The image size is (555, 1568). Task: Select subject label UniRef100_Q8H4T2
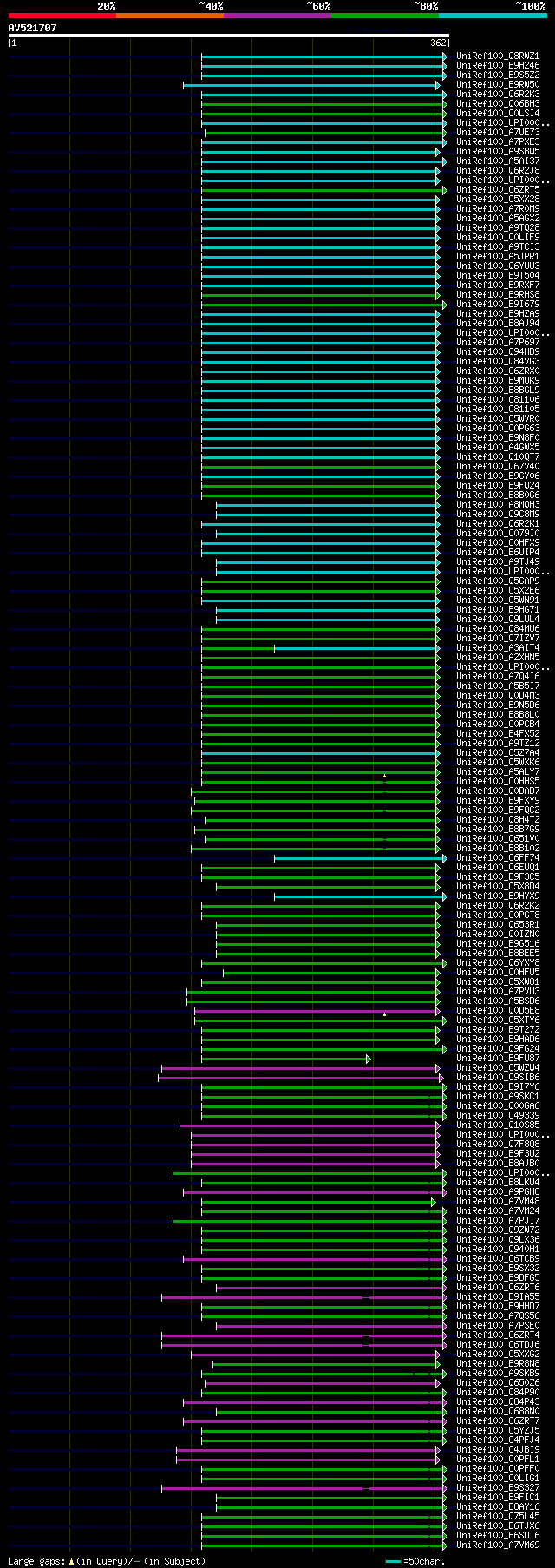[x=498, y=819]
